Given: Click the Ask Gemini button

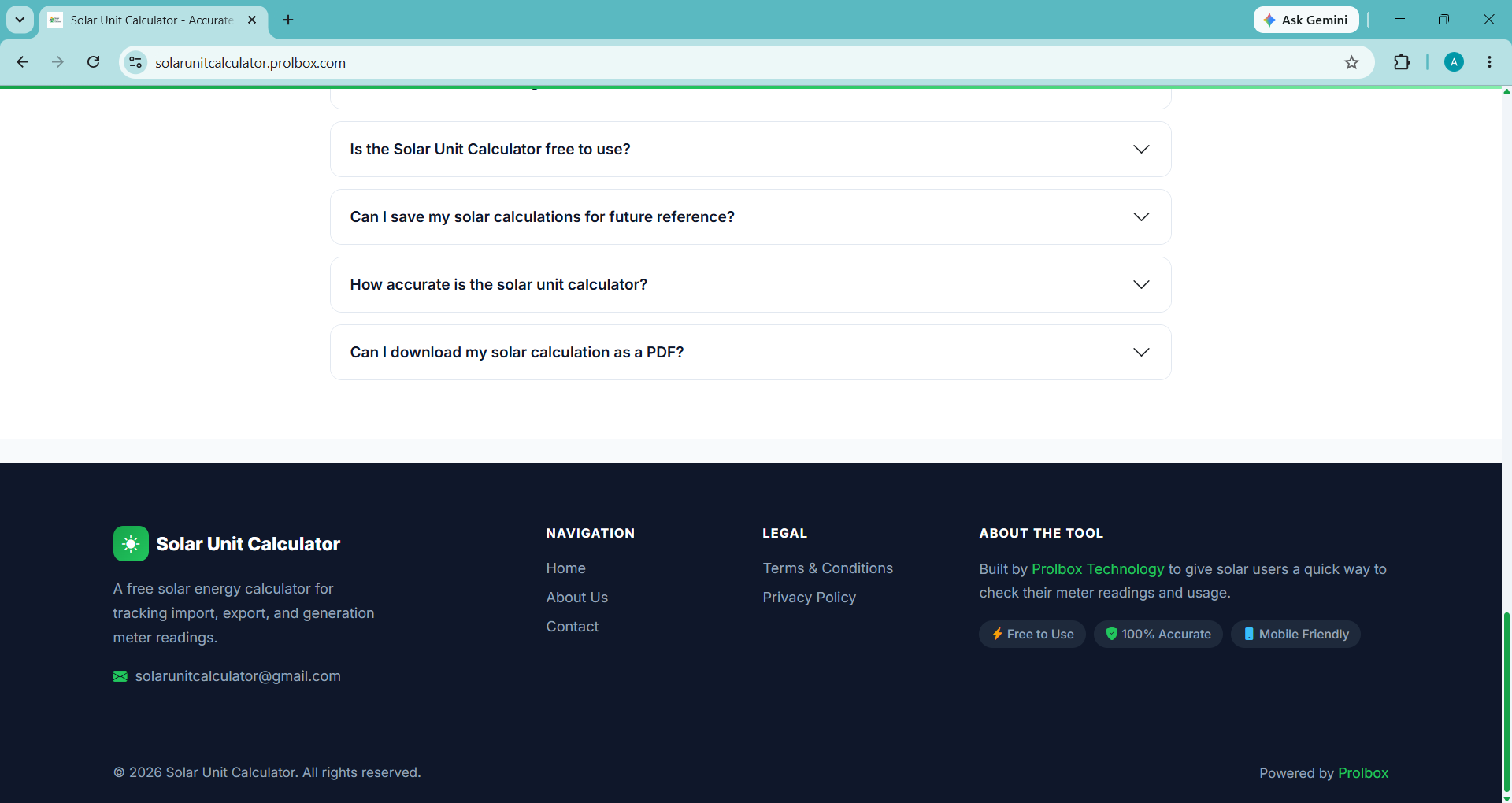Looking at the screenshot, I should pos(1306,20).
